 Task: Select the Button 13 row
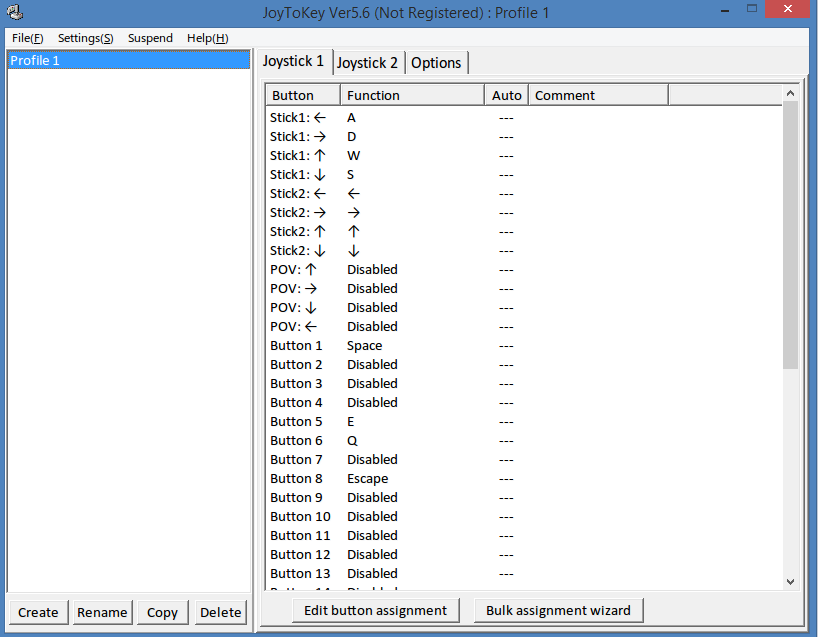pos(524,573)
